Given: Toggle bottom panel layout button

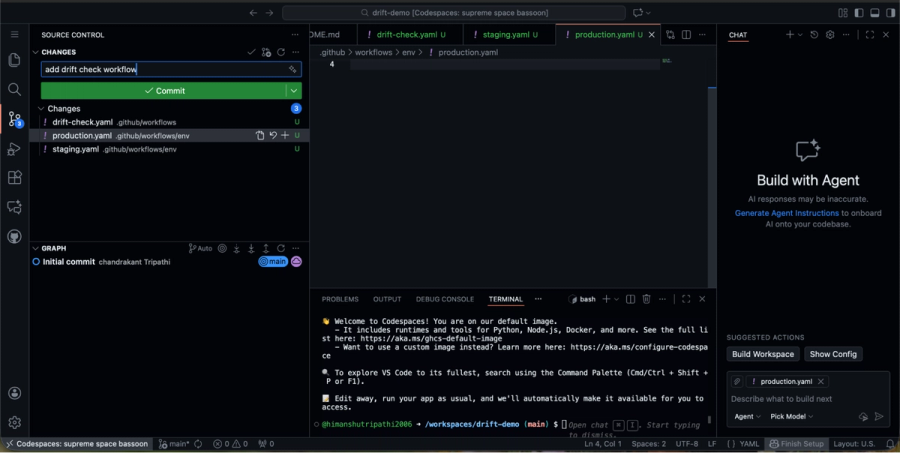Looking at the screenshot, I should [x=875, y=13].
